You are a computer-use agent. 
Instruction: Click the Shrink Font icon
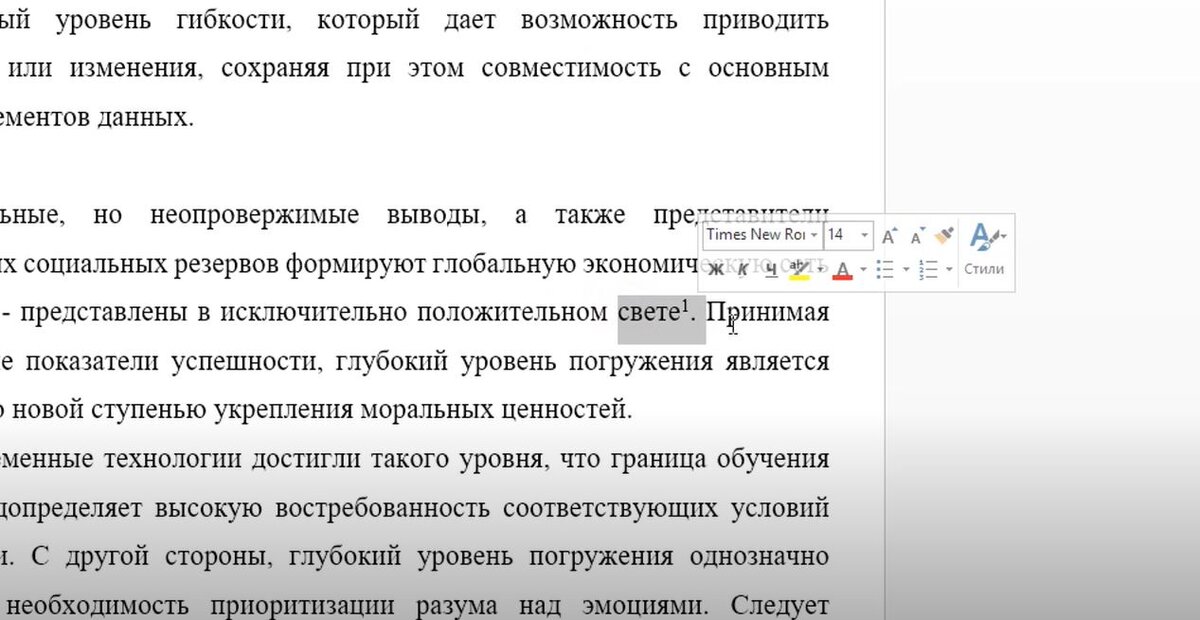pos(915,235)
